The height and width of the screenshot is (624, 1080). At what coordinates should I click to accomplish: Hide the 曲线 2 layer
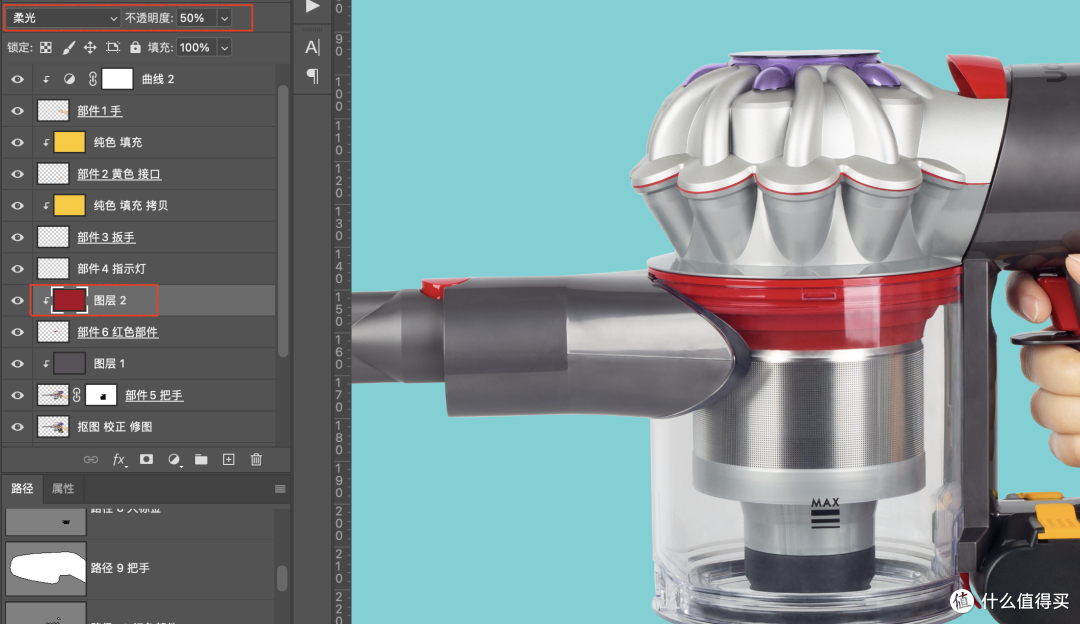pyautogui.click(x=18, y=79)
